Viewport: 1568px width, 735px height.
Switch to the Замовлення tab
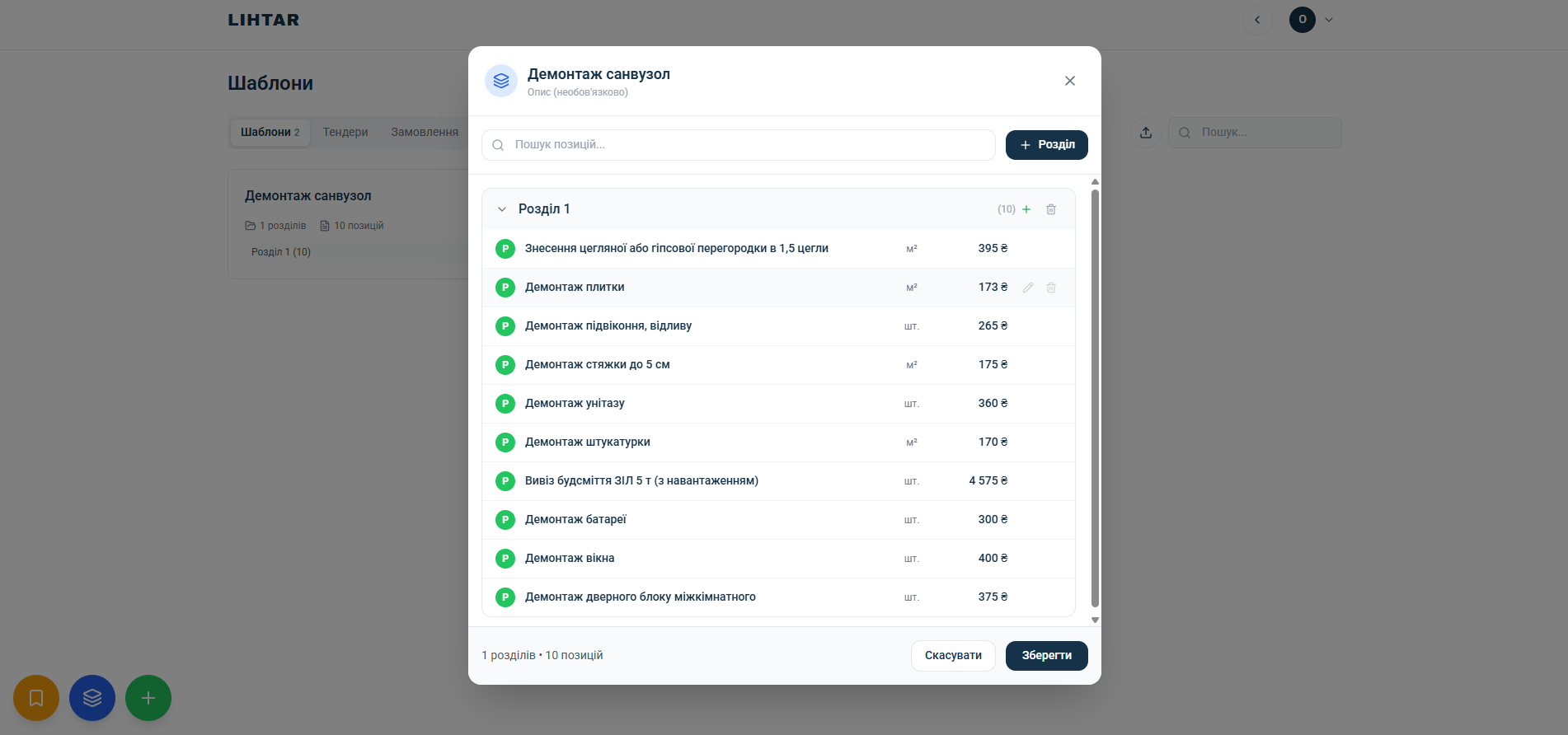point(425,132)
